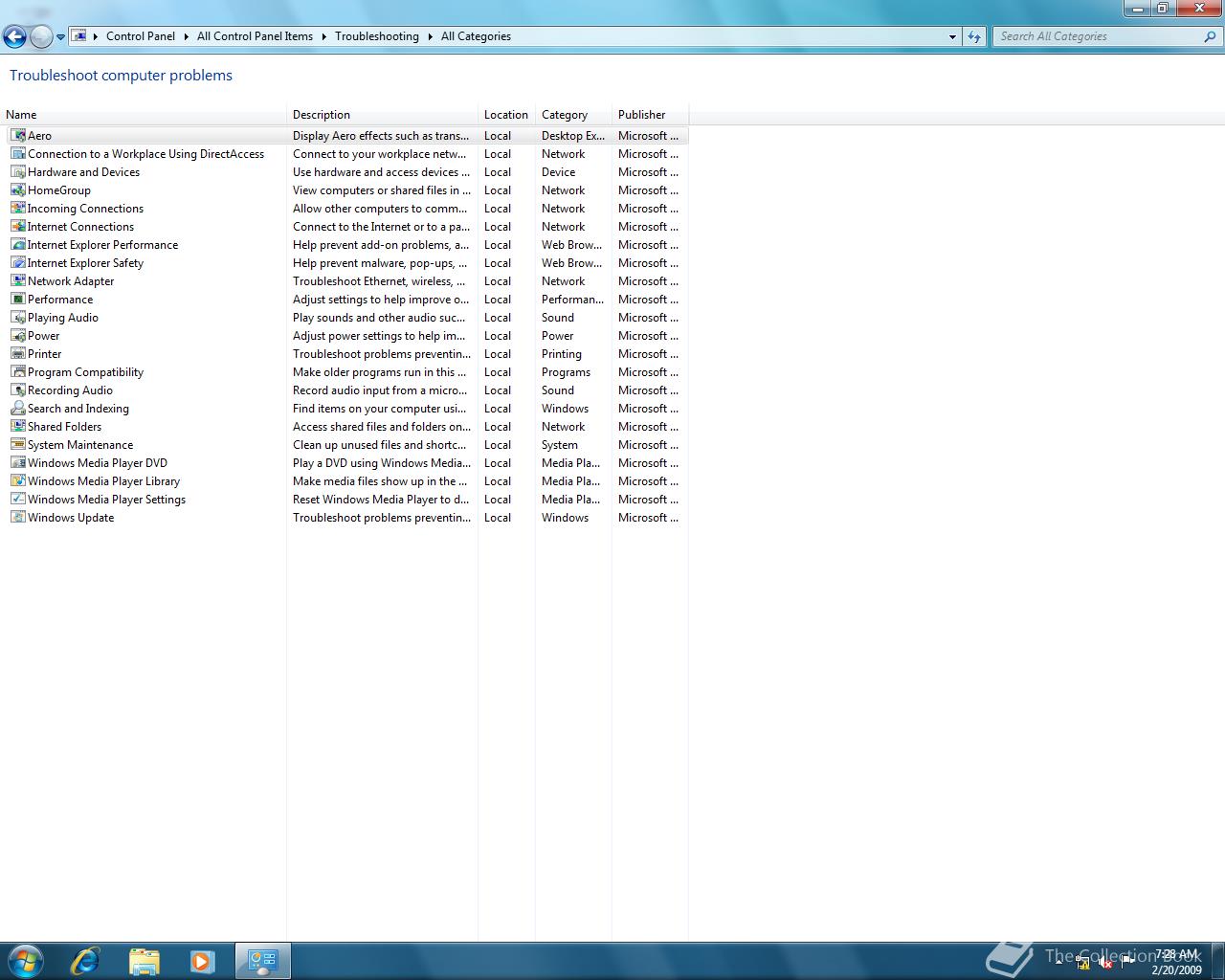The width and height of the screenshot is (1225, 980).
Task: Open the Aero troubleshooter icon
Action: coord(18,136)
